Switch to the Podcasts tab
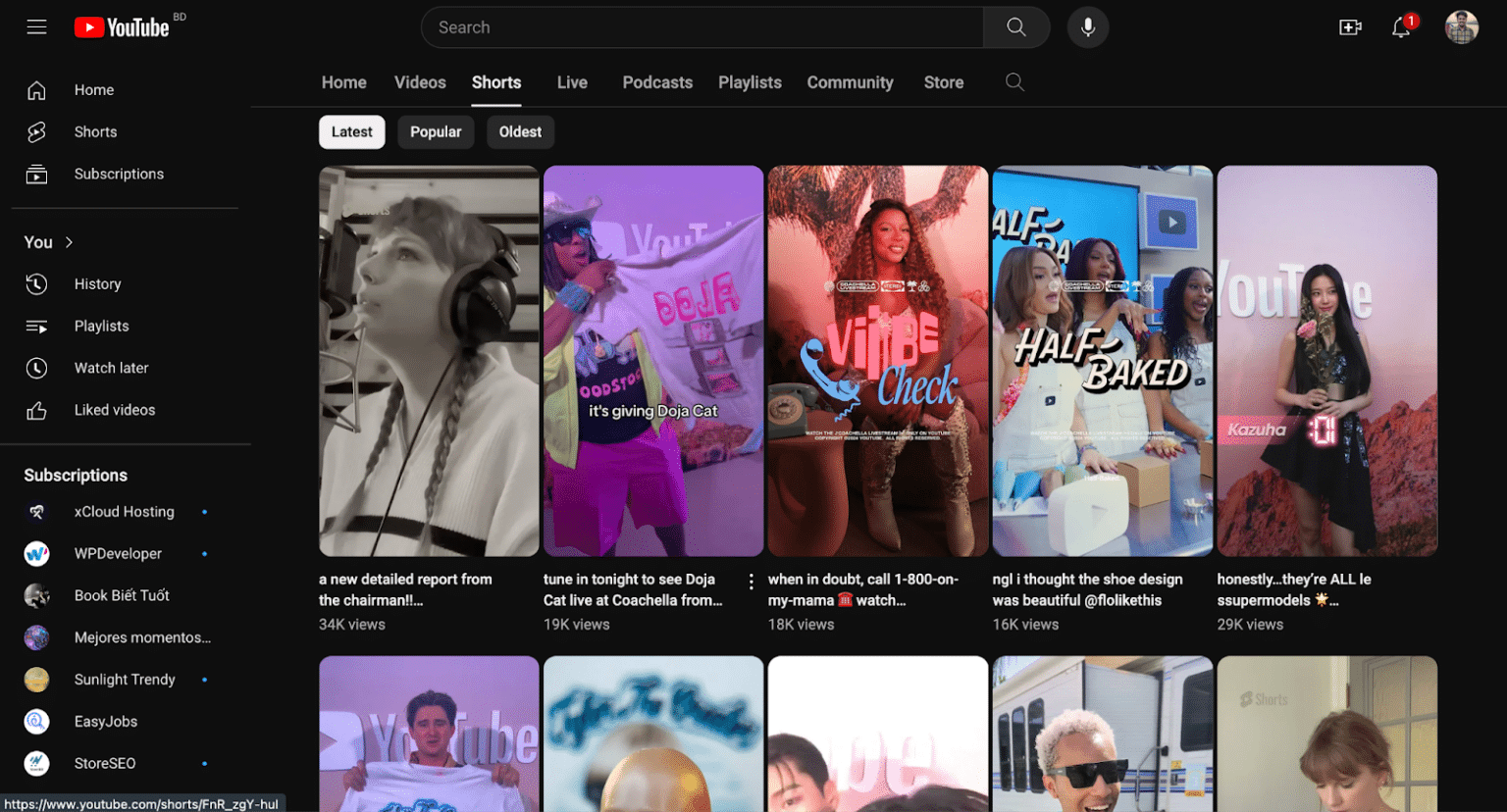This screenshot has width=1507, height=812. (656, 82)
